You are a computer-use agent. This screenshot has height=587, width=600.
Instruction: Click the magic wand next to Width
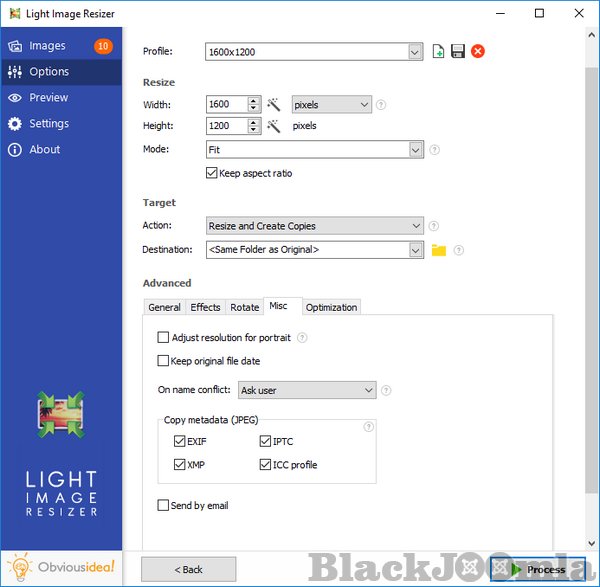[x=274, y=104]
